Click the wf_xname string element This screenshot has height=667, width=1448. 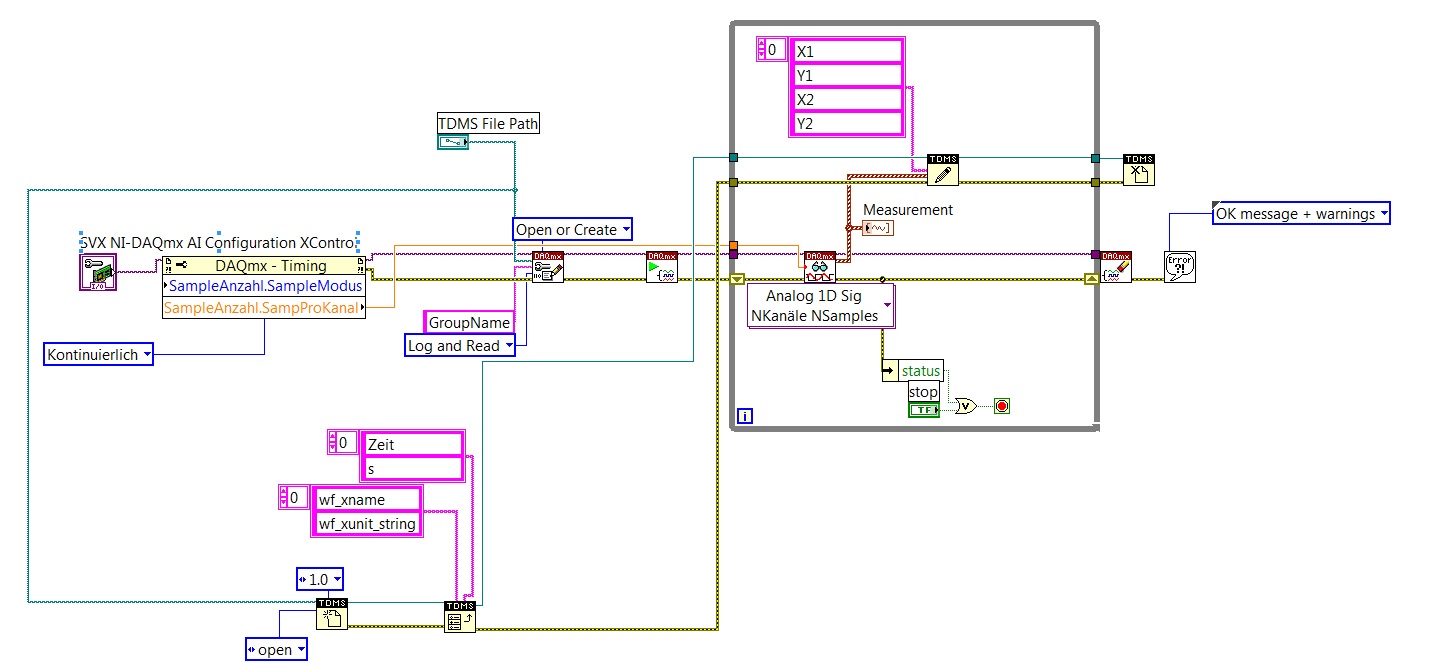[367, 499]
